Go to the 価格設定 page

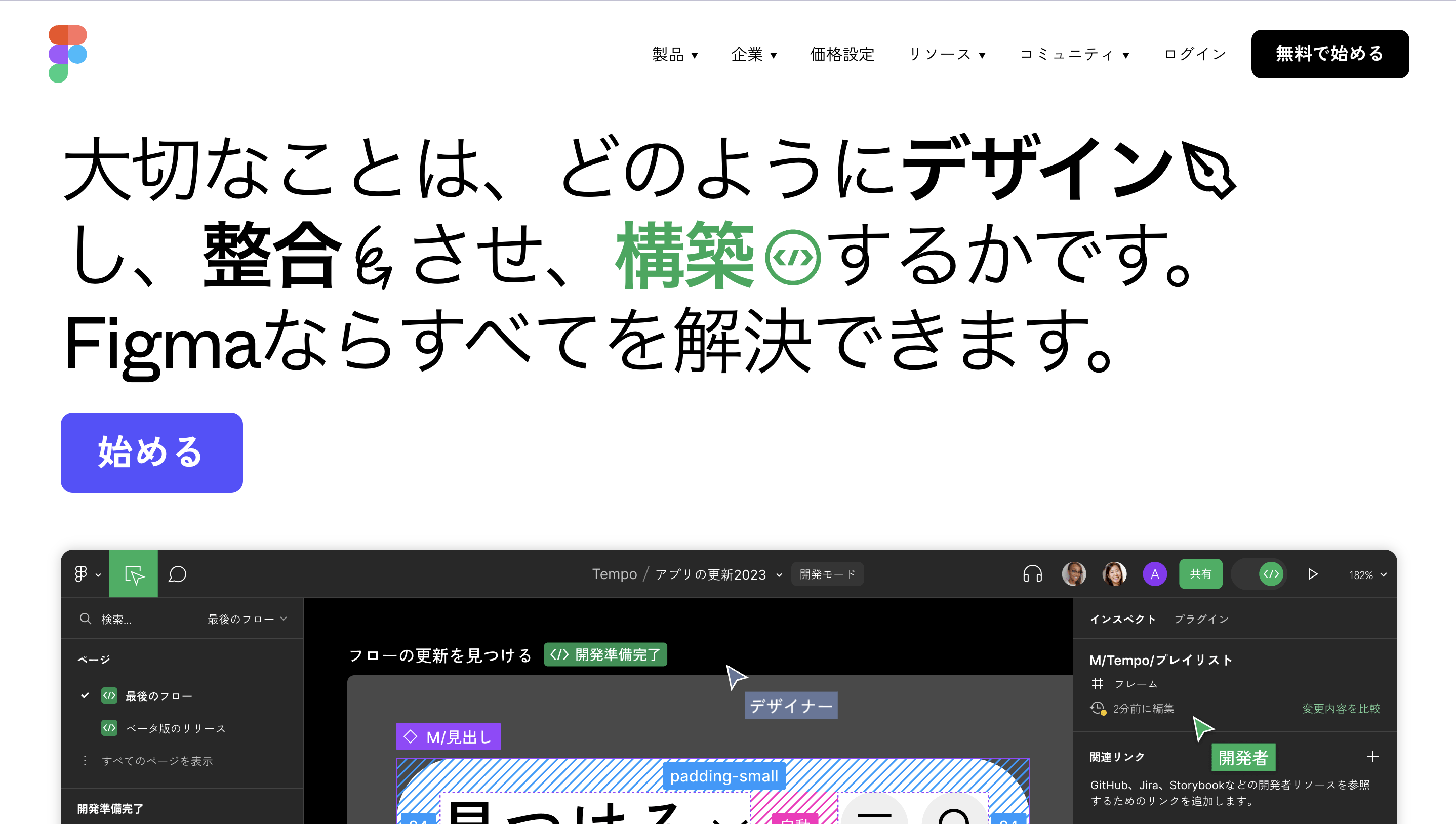point(842,54)
